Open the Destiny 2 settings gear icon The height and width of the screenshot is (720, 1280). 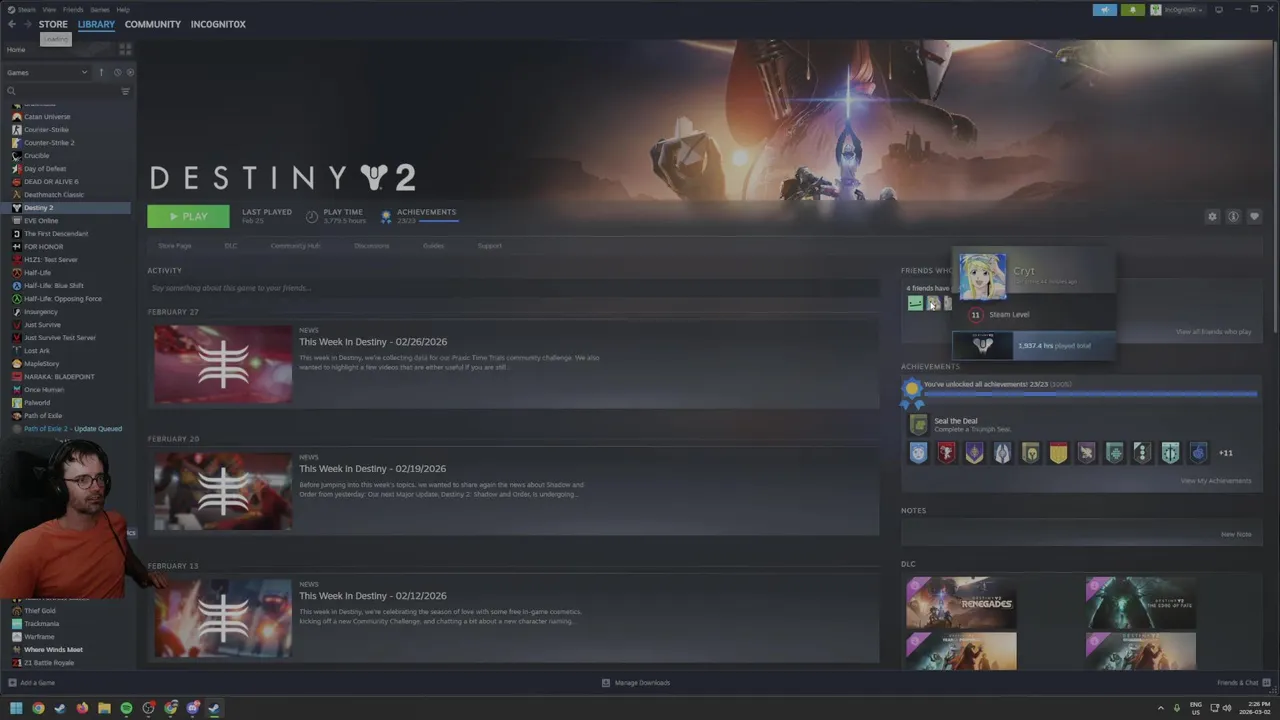pos(1212,216)
